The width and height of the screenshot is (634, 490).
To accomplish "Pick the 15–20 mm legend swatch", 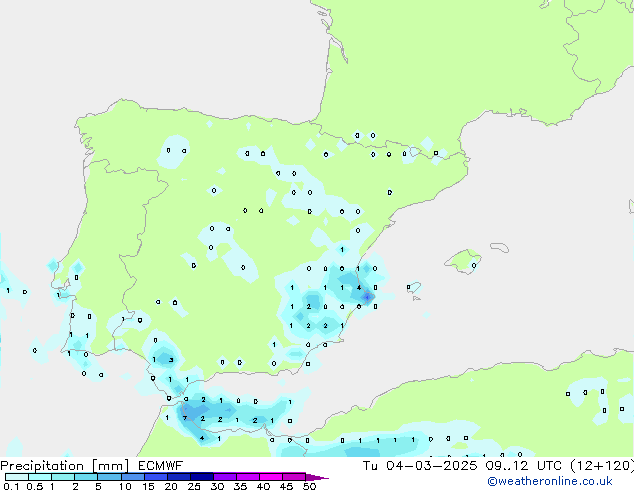I will coord(155,477).
